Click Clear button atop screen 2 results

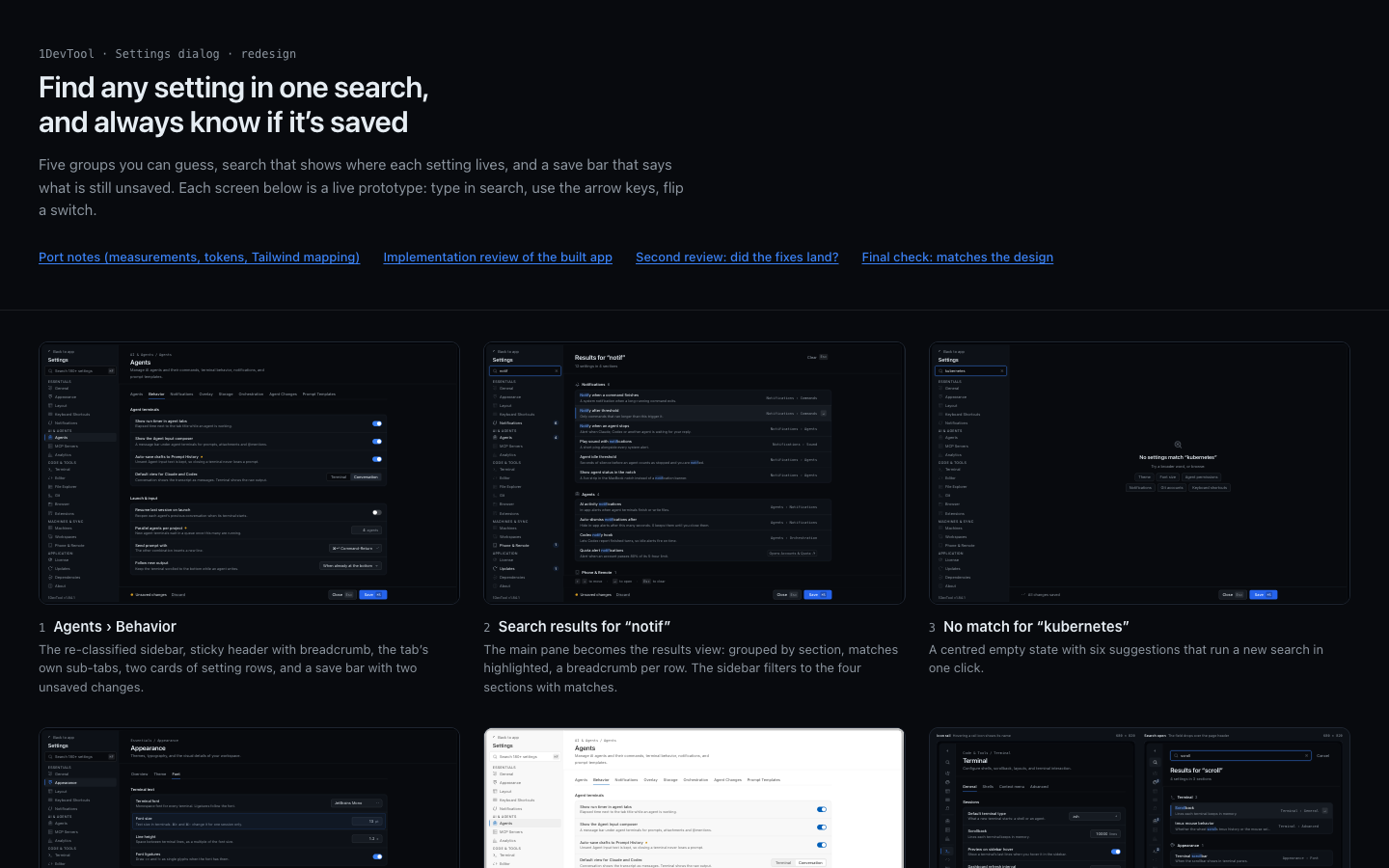817,357
